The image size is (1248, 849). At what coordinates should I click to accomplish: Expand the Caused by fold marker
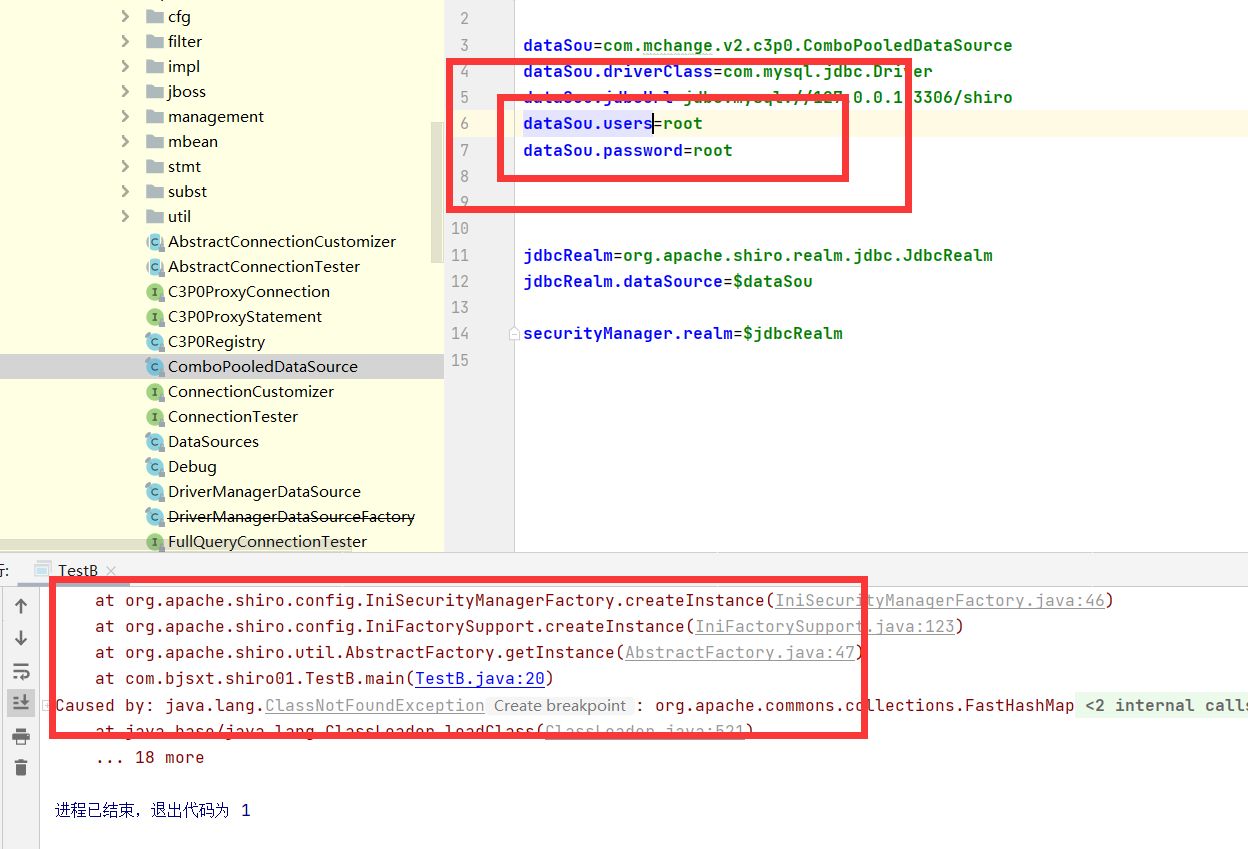tap(46, 705)
